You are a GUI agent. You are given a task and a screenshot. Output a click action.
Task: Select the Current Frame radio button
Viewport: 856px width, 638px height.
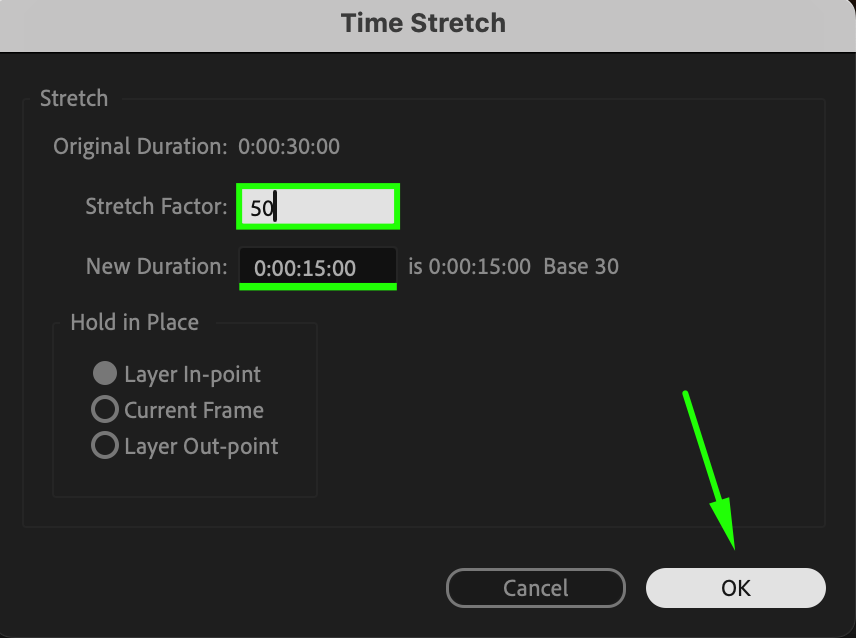click(x=105, y=410)
